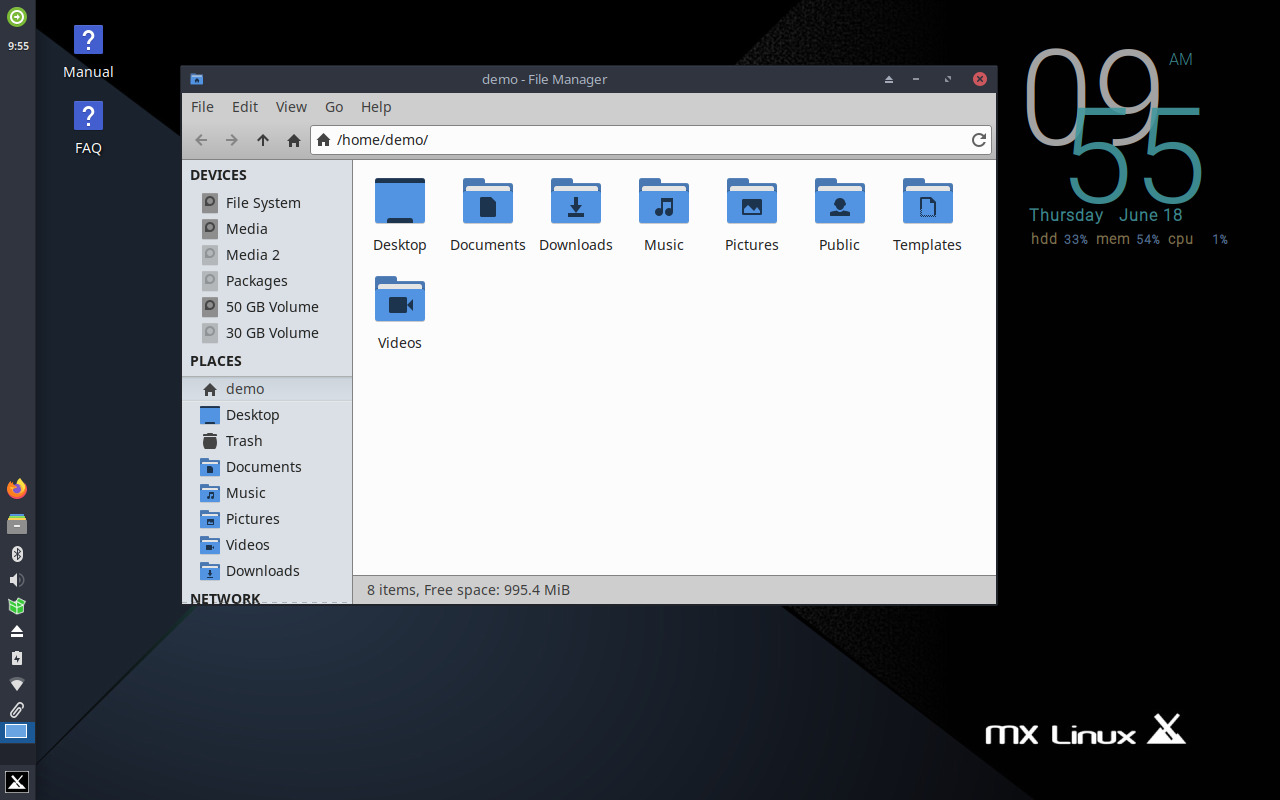The image size is (1280, 800).
Task: Open the Go menu
Action: (x=334, y=107)
